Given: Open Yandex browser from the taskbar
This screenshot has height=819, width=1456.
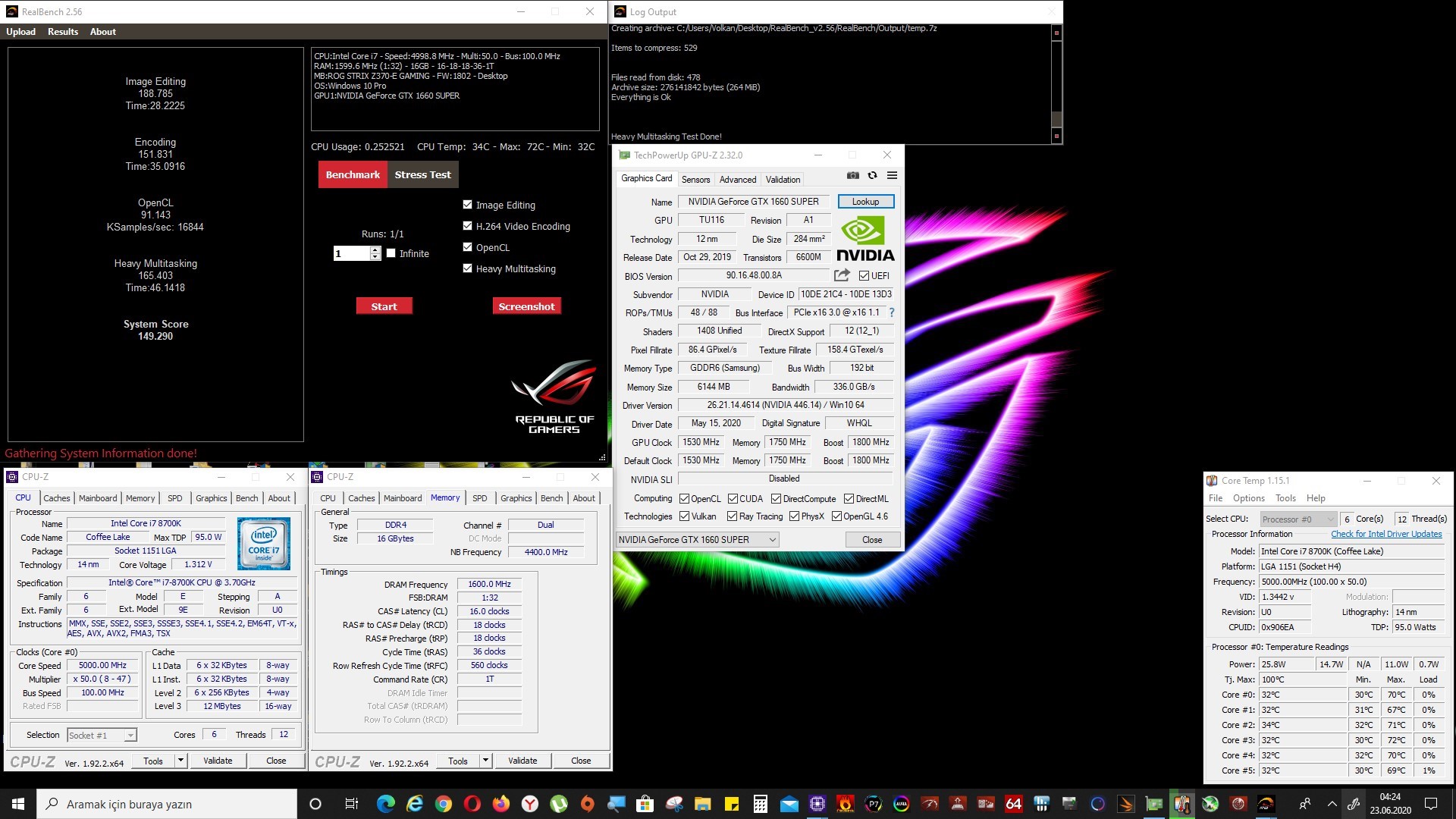Looking at the screenshot, I should [529, 804].
